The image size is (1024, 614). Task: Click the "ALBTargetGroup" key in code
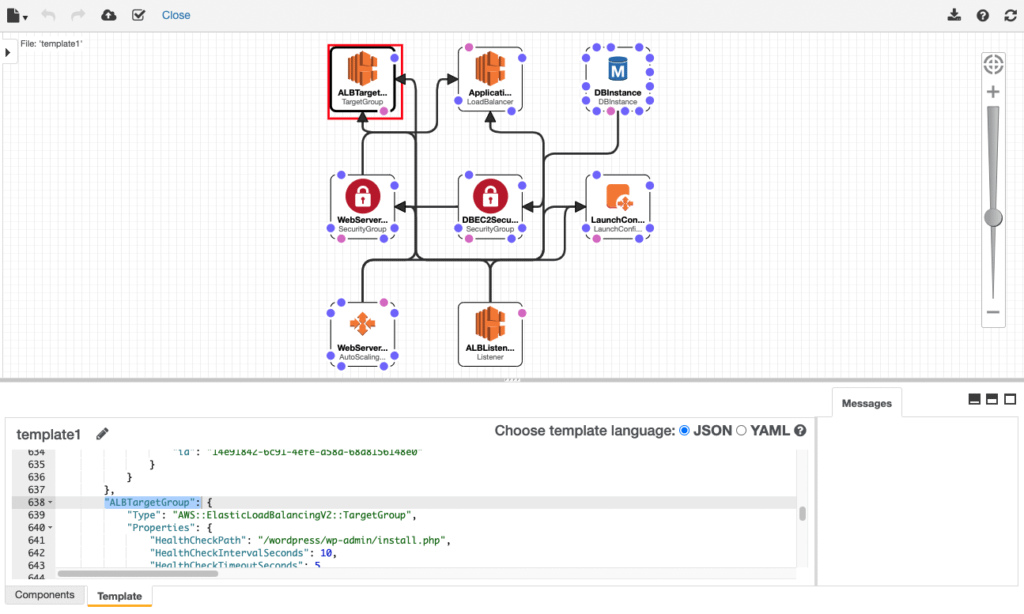(150, 502)
